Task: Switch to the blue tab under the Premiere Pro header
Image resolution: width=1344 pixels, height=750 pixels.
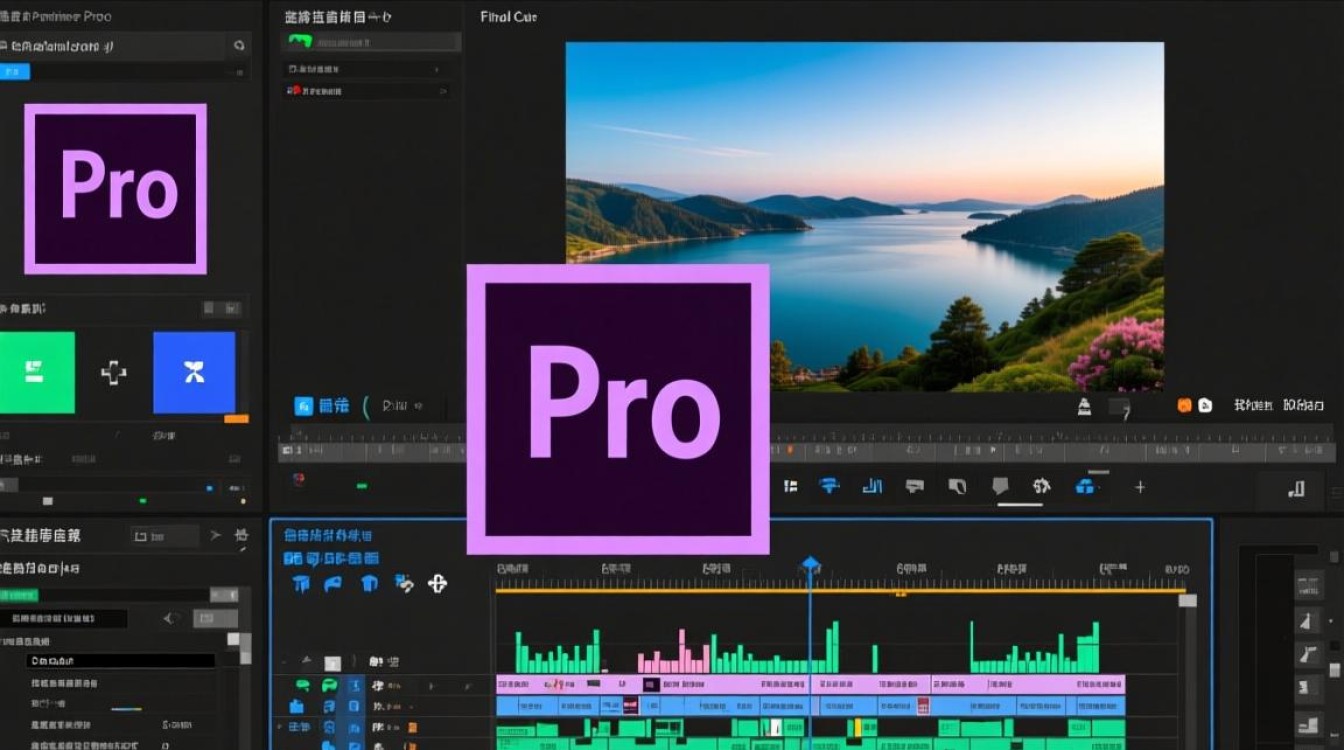Action: pyautogui.click(x=15, y=72)
